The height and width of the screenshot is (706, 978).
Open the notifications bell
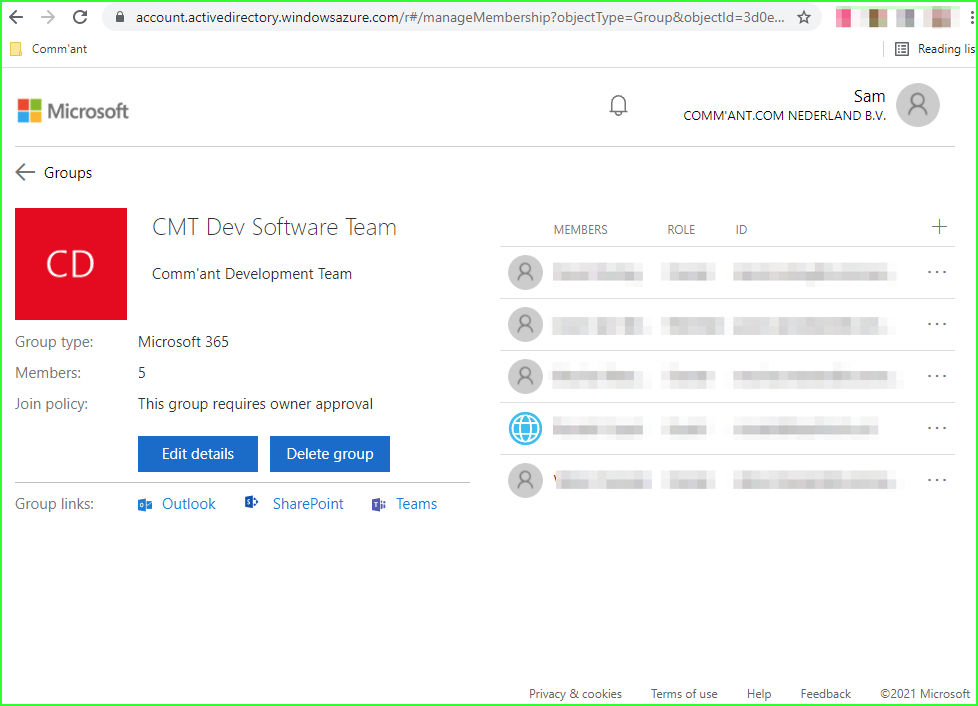click(618, 105)
